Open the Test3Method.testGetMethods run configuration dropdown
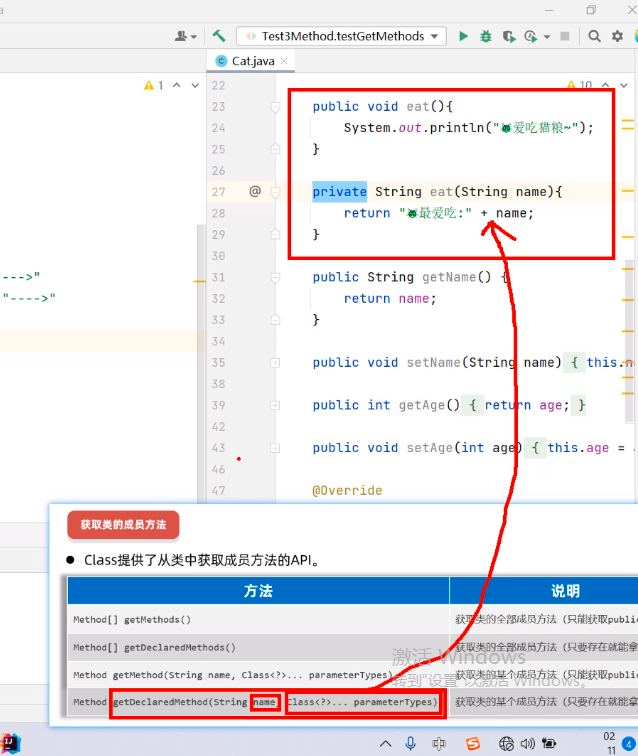The width and height of the screenshot is (638, 756). point(341,36)
